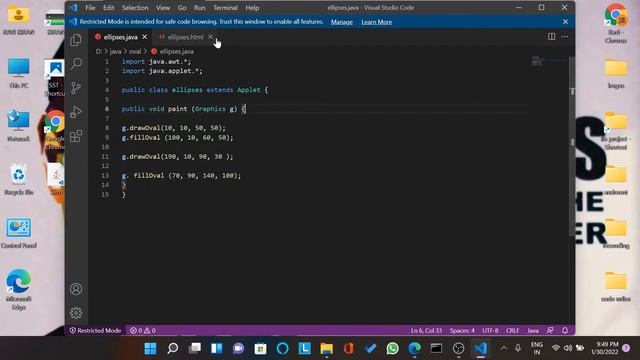Open the Run menu

[200, 8]
